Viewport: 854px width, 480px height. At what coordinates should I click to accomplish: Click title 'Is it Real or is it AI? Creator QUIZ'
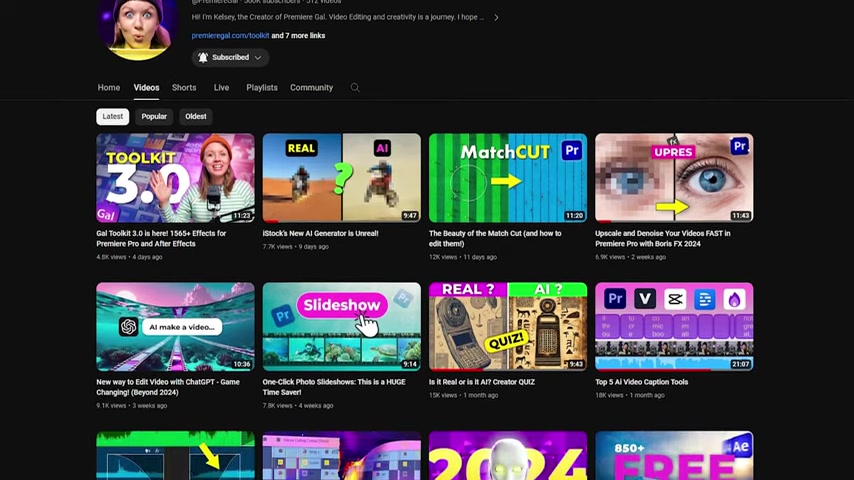(x=482, y=382)
